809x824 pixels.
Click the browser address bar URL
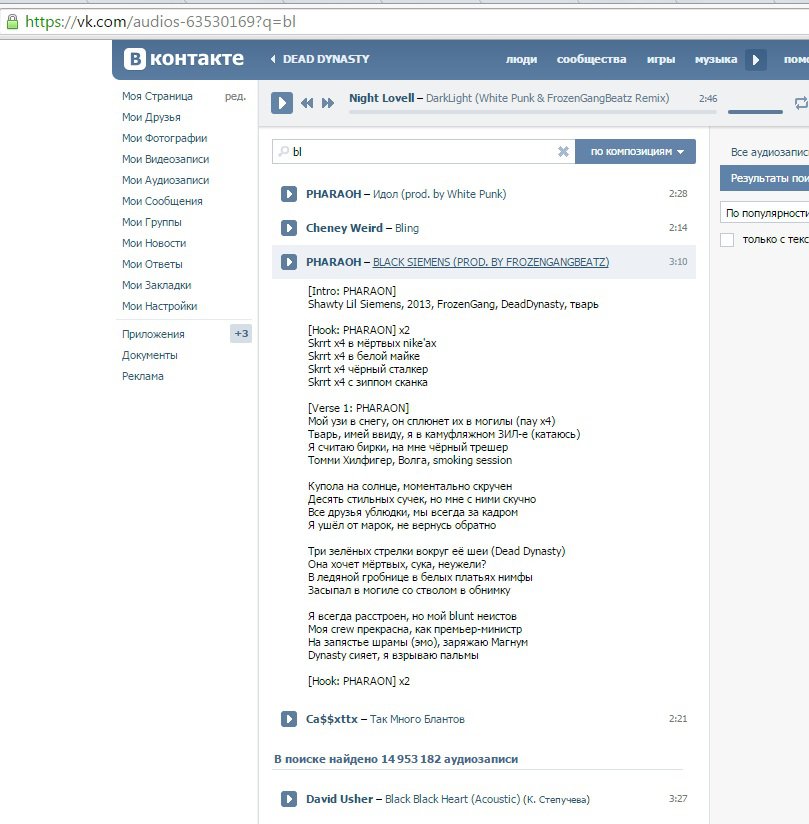tap(160, 22)
